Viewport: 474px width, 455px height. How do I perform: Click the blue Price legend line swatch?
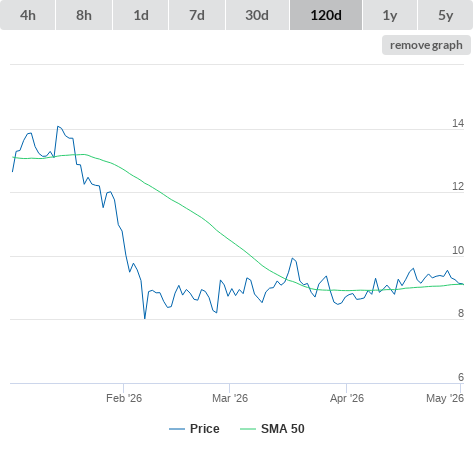177,429
